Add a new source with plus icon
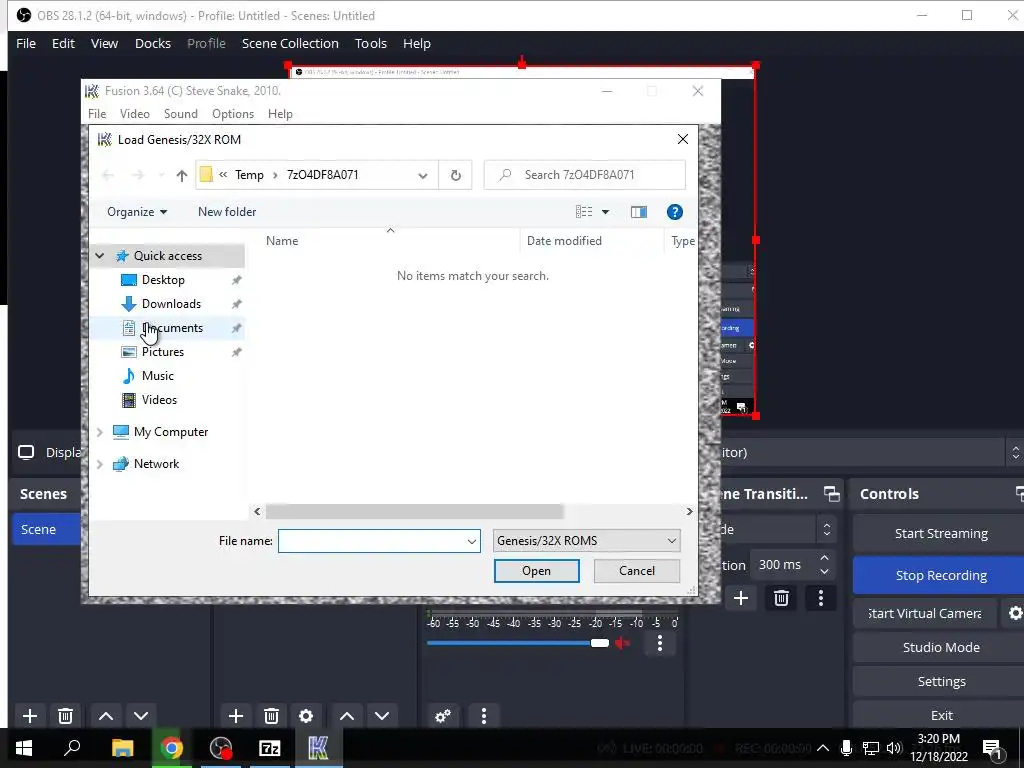Screen dimensions: 1024x768 pyautogui.click(x=236, y=716)
